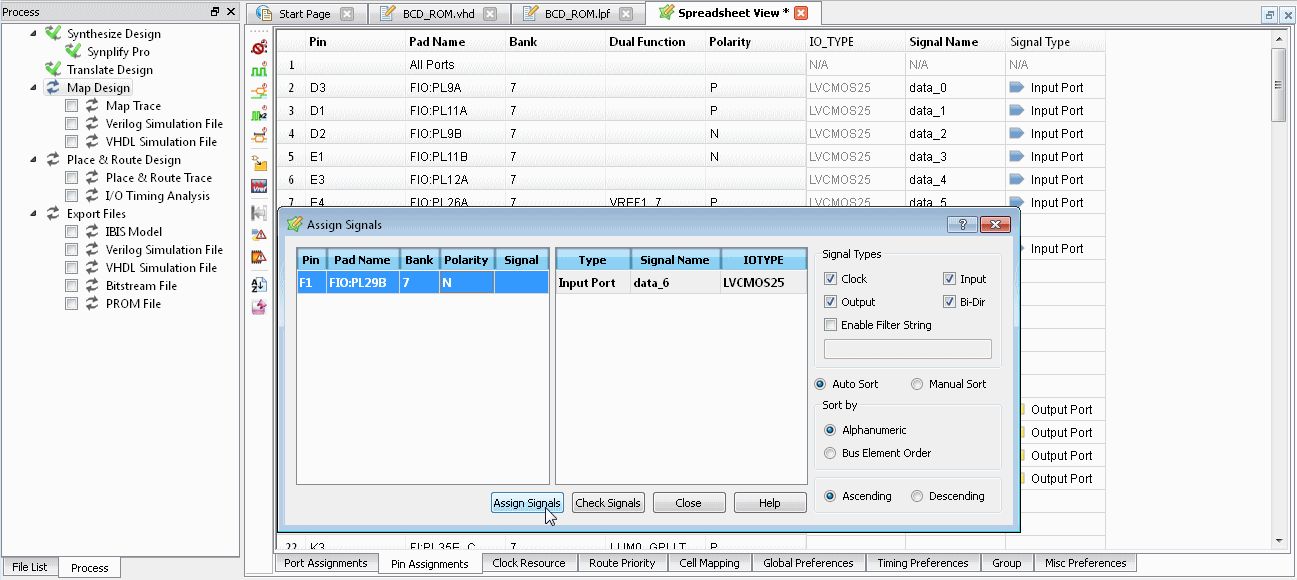Check the Bitstream File box
Image resolution: width=1297 pixels, height=580 pixels.
click(72, 286)
